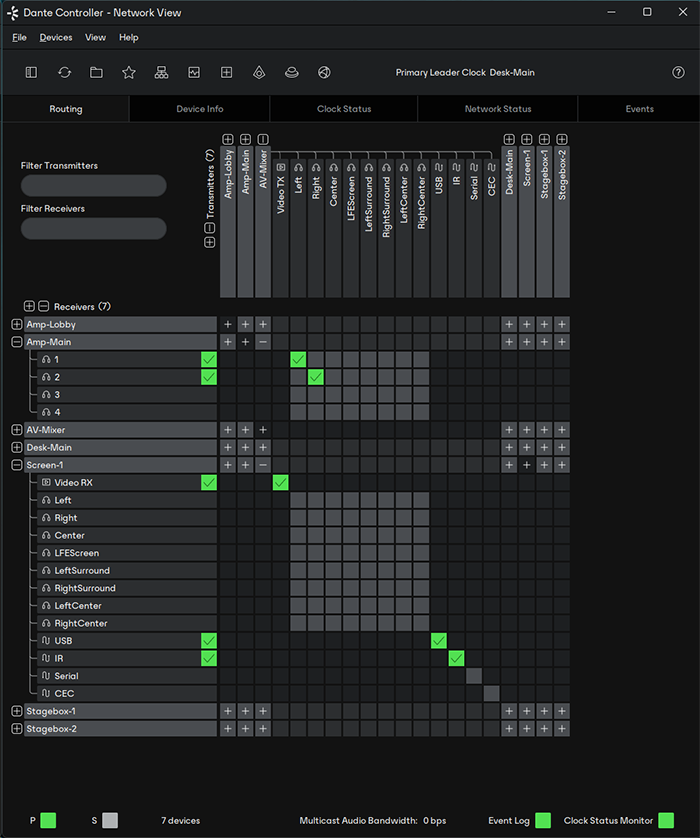Click the Filter Receivers input field
This screenshot has height=838, width=700.
[94, 228]
